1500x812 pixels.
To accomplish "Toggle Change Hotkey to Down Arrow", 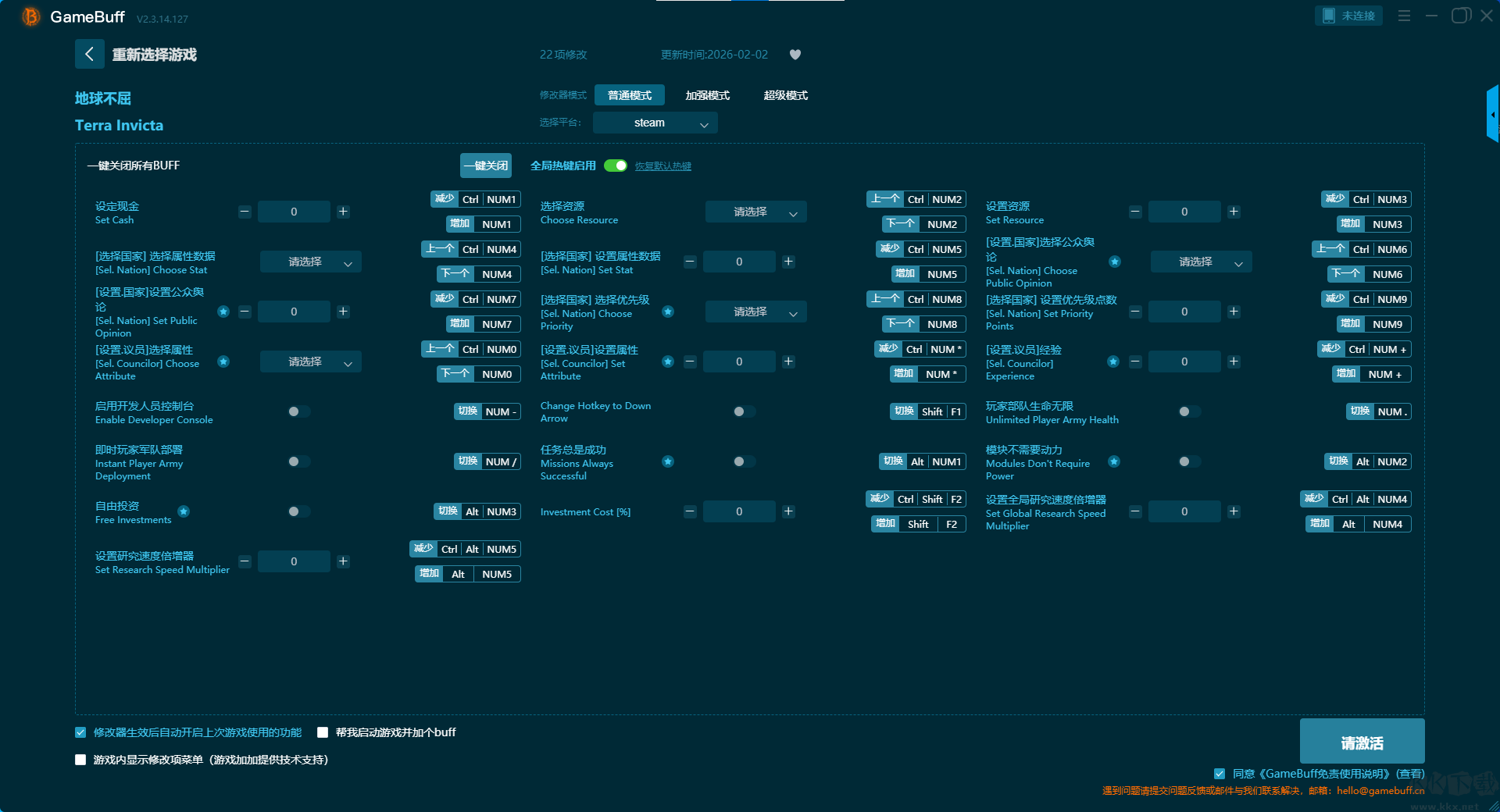I will (x=745, y=411).
